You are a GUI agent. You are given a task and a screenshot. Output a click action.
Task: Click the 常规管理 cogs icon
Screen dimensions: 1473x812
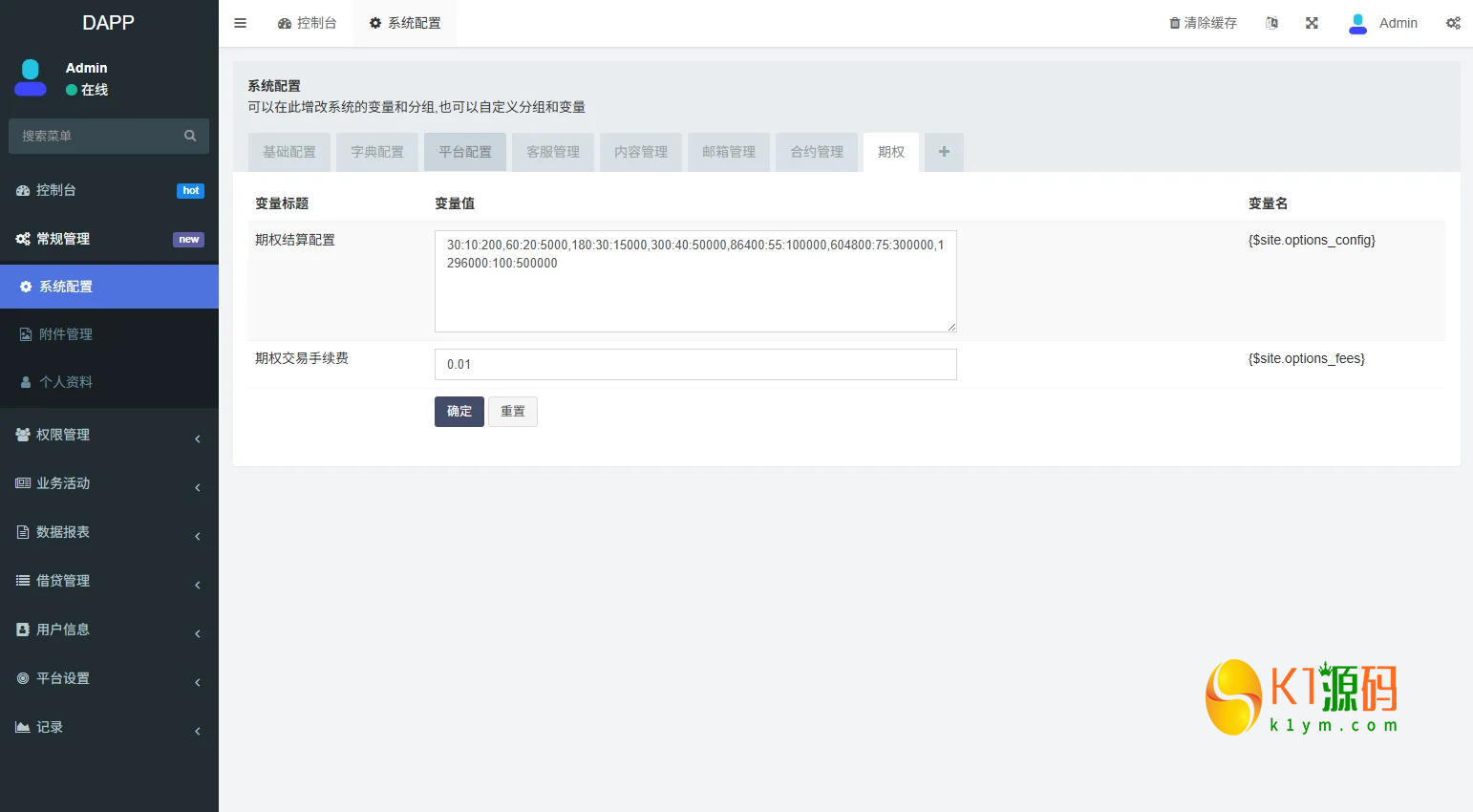click(23, 239)
